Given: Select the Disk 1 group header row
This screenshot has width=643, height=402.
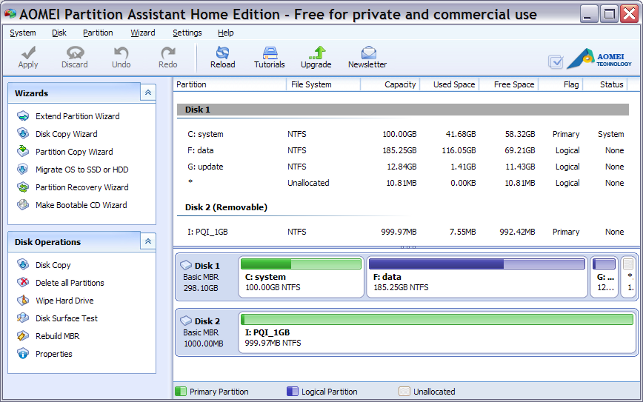Looking at the screenshot, I should 403,110.
